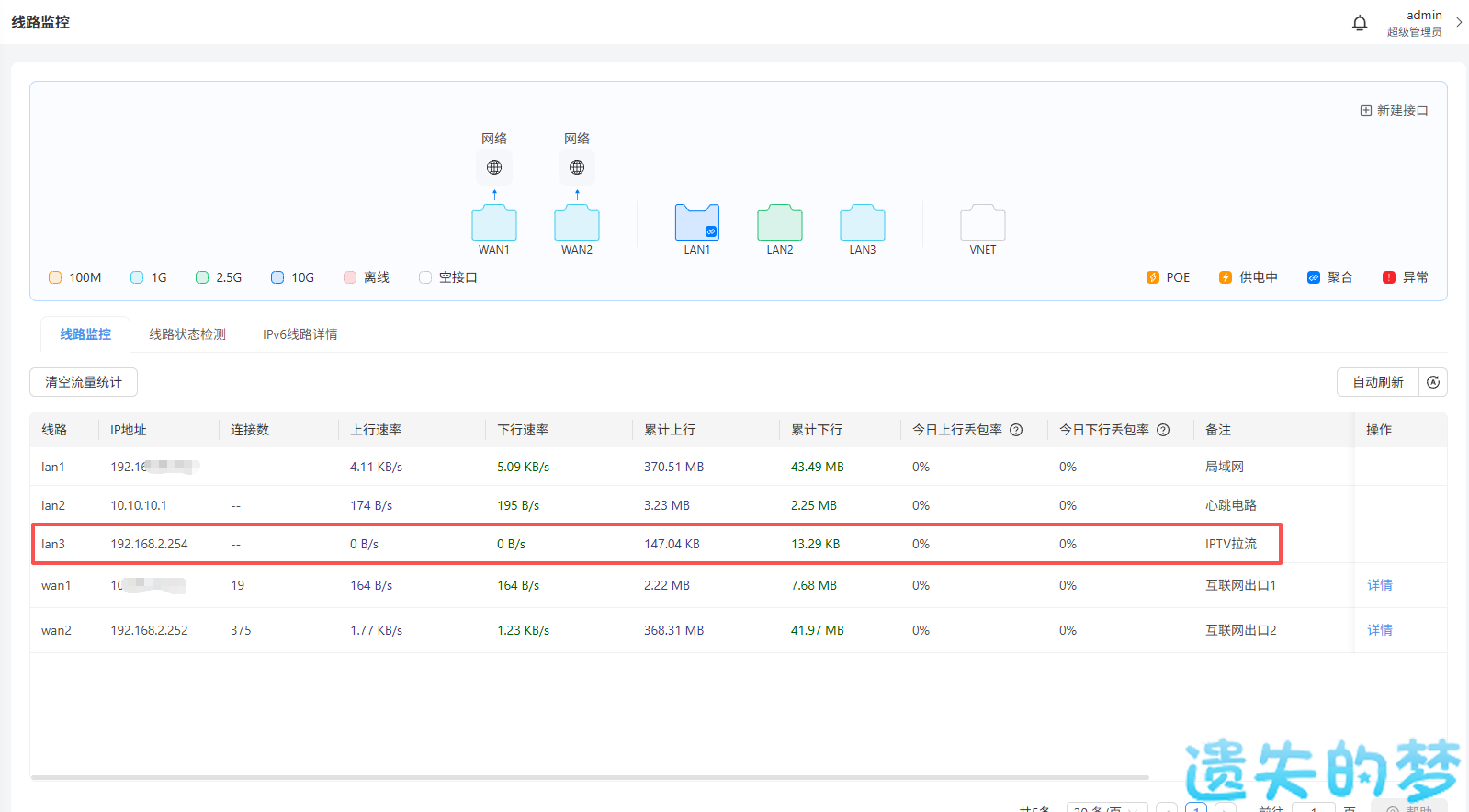Click the table's horizontal scrollbar

coord(590,777)
